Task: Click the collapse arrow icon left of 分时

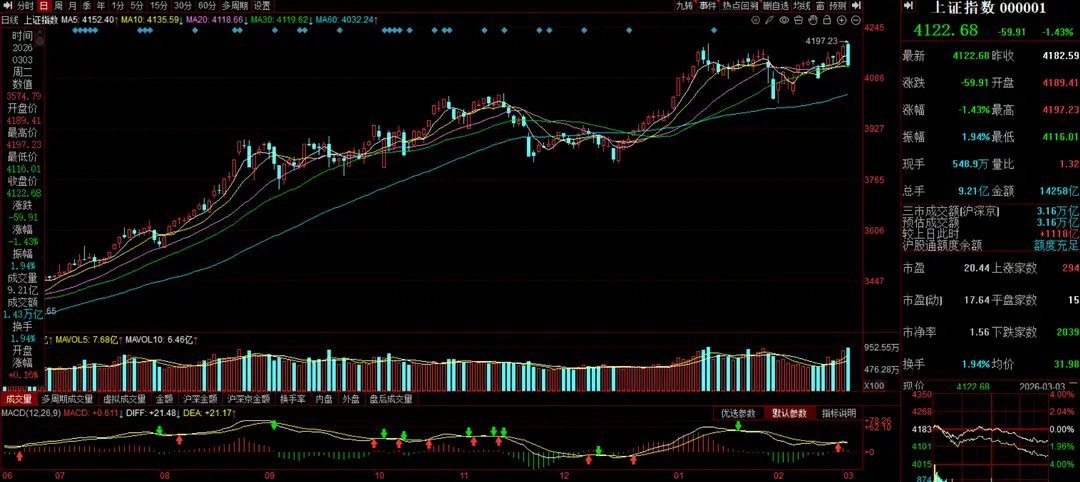Action: click(8, 6)
